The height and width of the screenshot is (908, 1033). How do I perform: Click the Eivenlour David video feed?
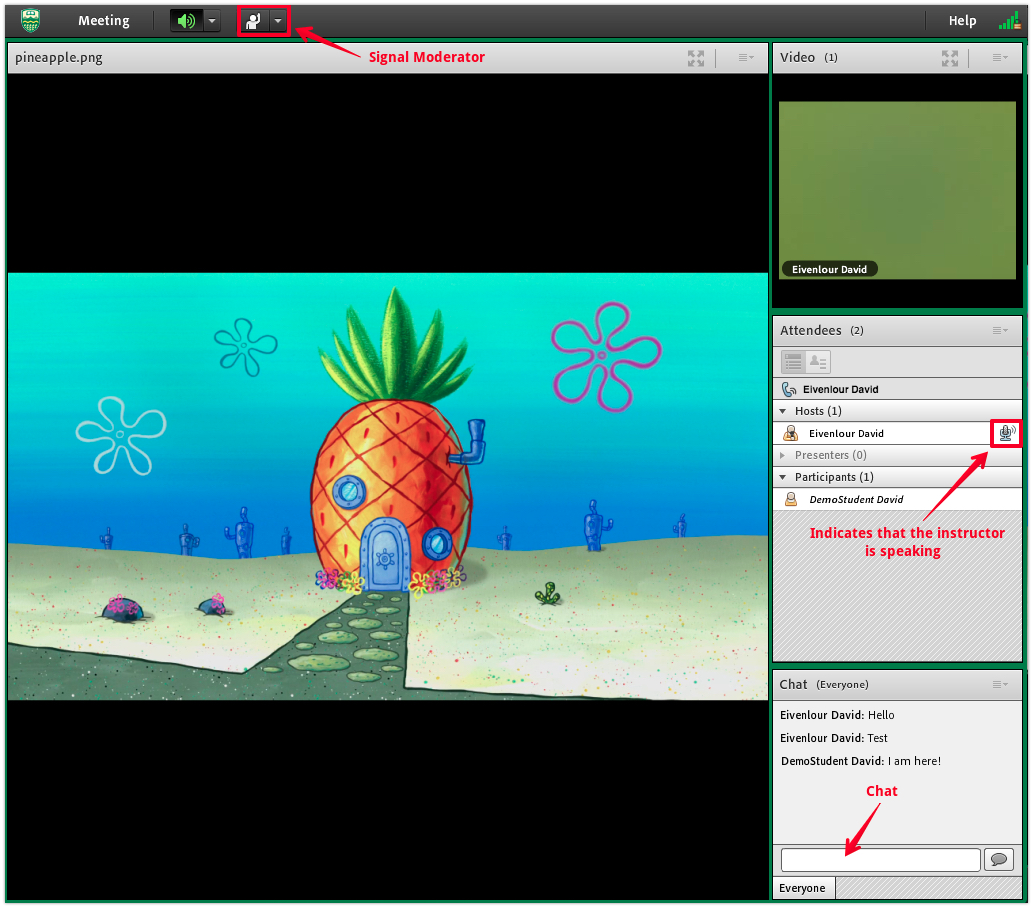pyautogui.click(x=897, y=190)
